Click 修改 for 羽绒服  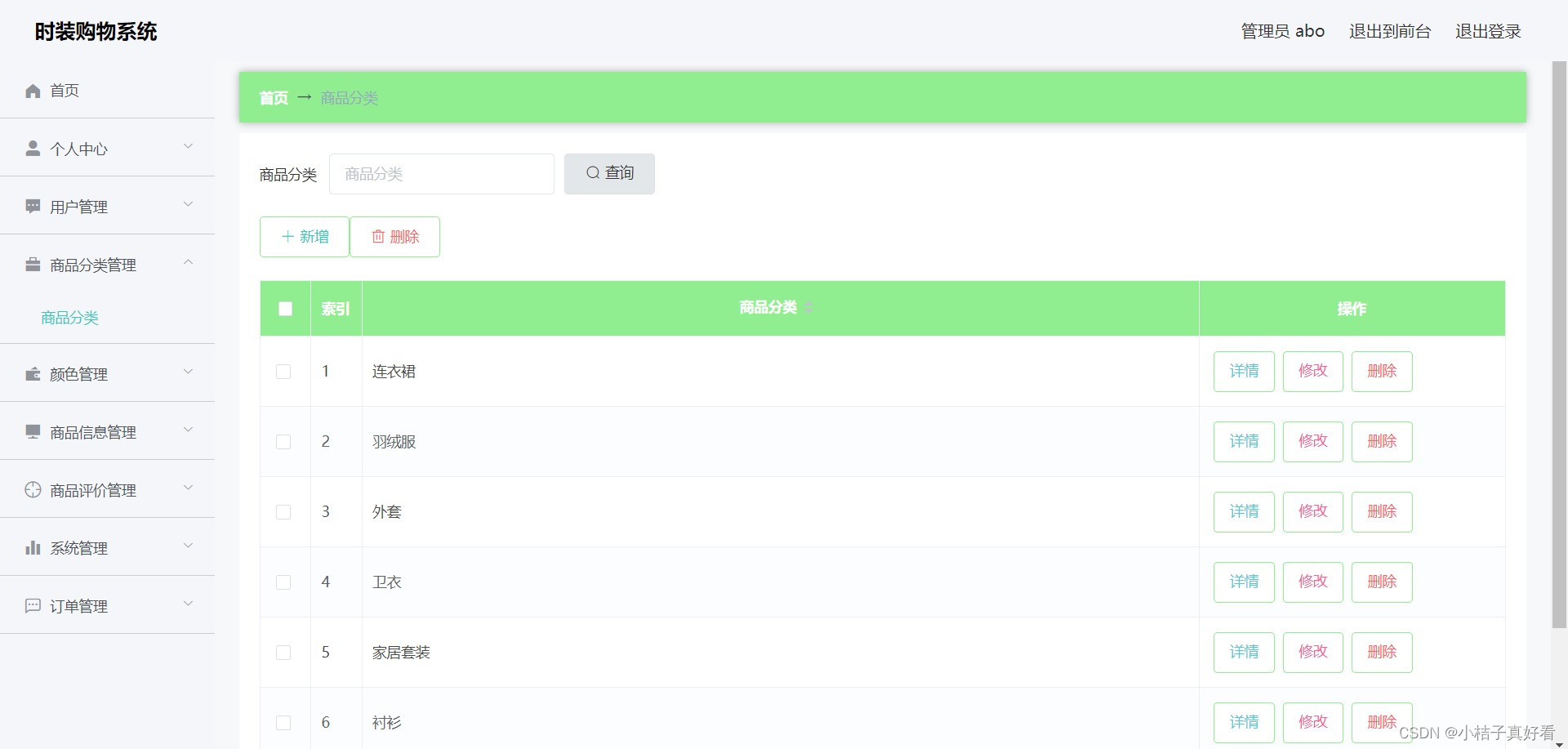[1313, 442]
